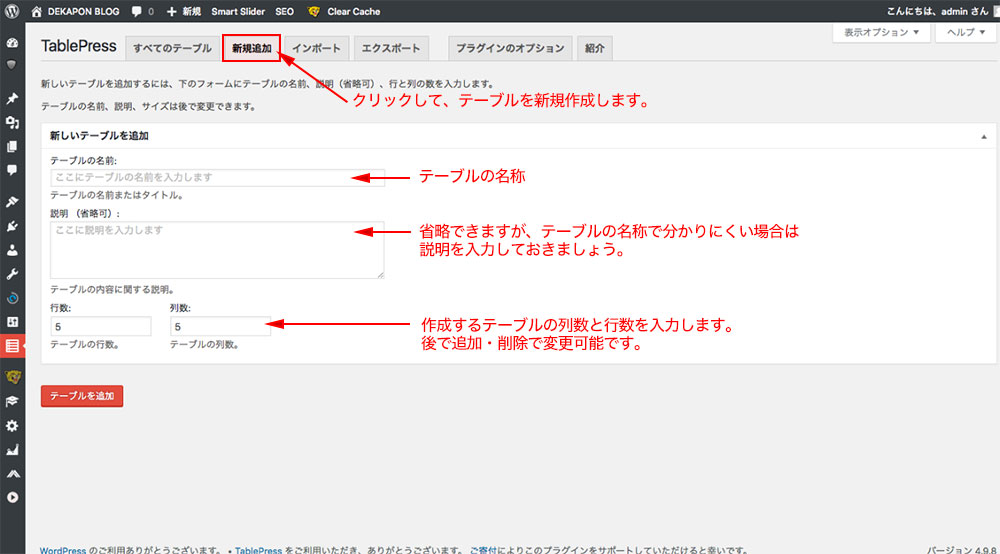1000x554 pixels.
Task: Open the WordPress footer link
Action: [62, 550]
